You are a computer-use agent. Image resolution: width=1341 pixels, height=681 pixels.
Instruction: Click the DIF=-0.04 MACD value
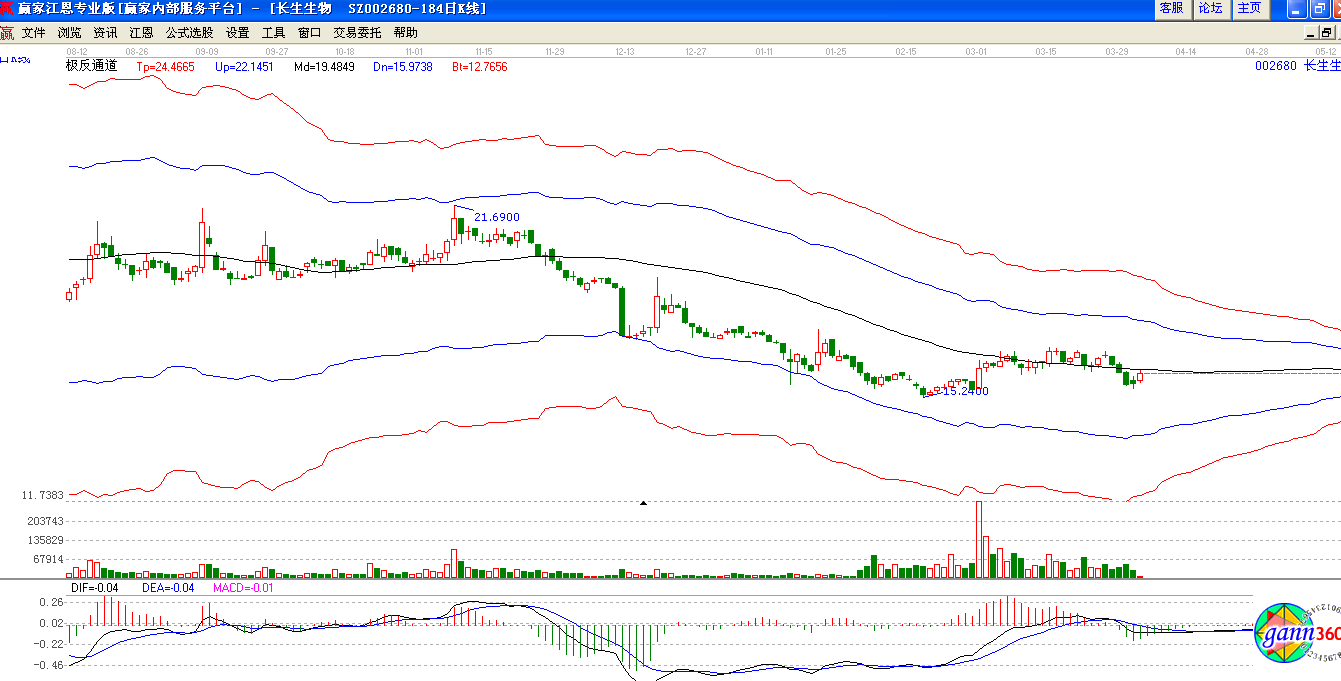coord(95,588)
